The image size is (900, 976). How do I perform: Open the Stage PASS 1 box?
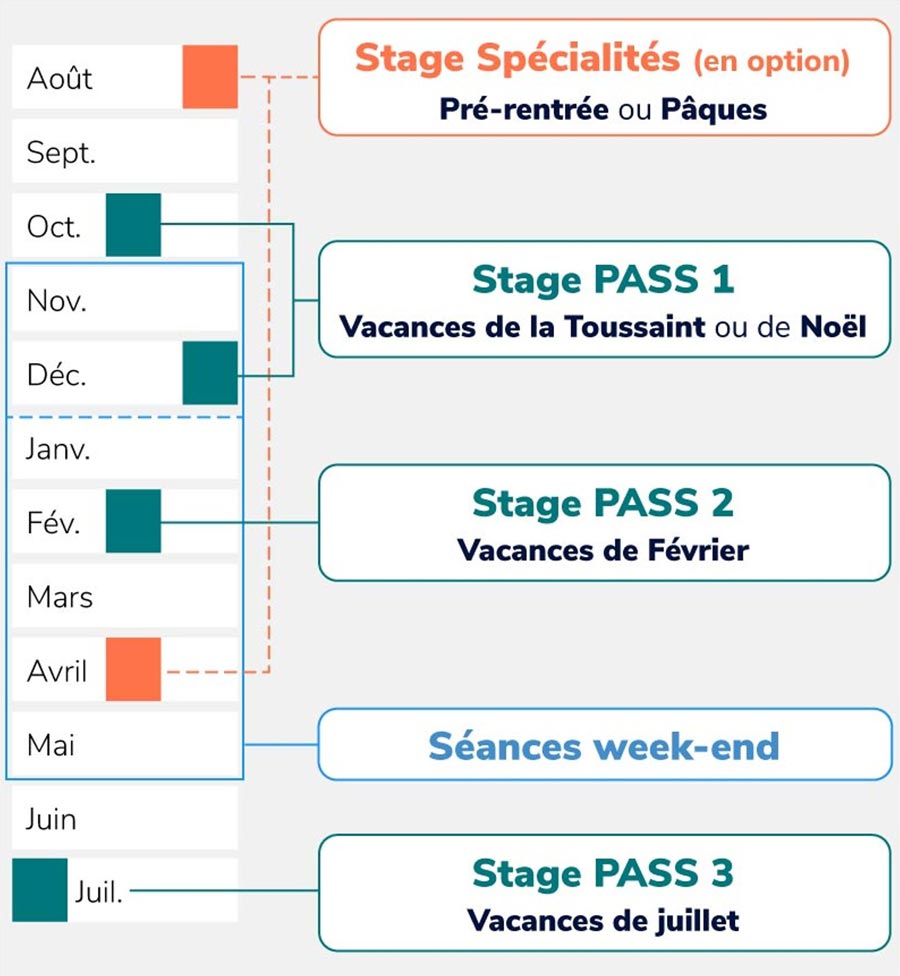(603, 299)
